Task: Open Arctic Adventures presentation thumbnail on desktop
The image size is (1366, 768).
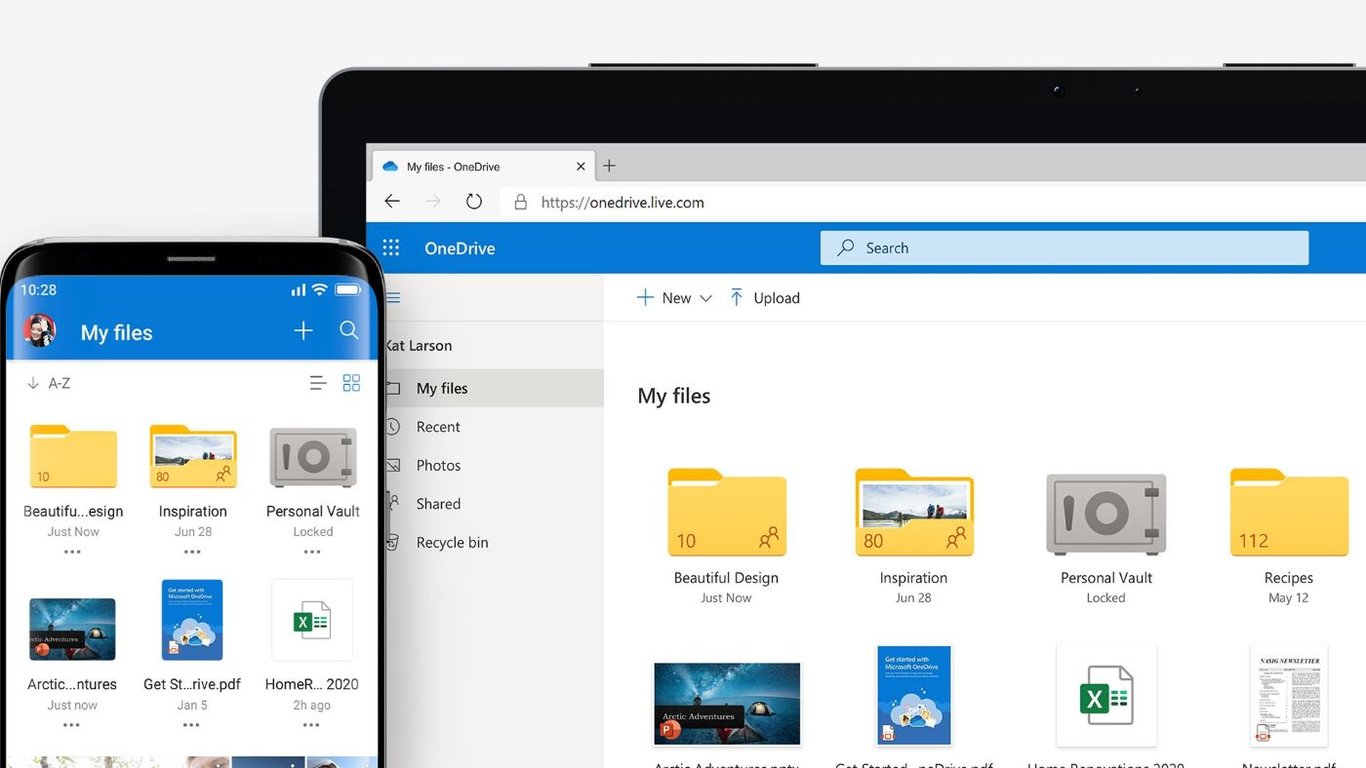Action: 727,704
